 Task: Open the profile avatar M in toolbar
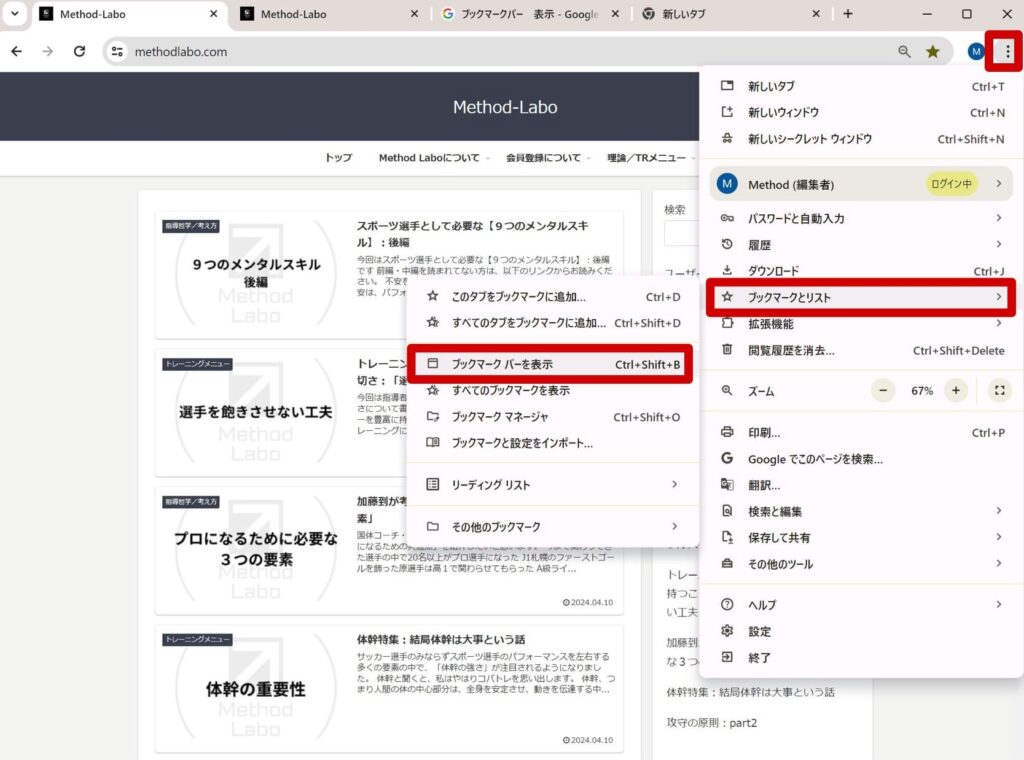click(976, 51)
